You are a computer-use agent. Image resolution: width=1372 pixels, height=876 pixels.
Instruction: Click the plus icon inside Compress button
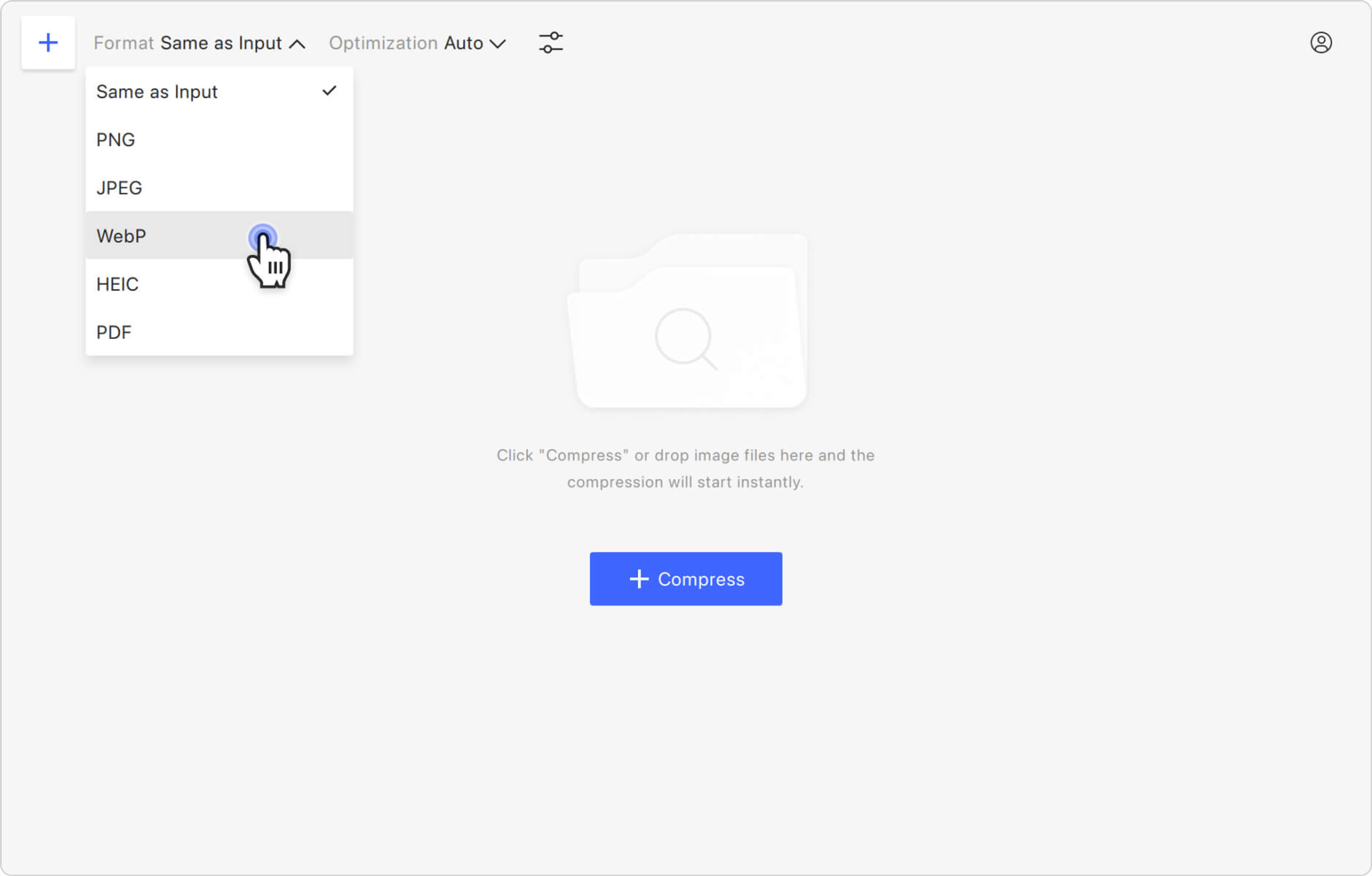(x=639, y=579)
